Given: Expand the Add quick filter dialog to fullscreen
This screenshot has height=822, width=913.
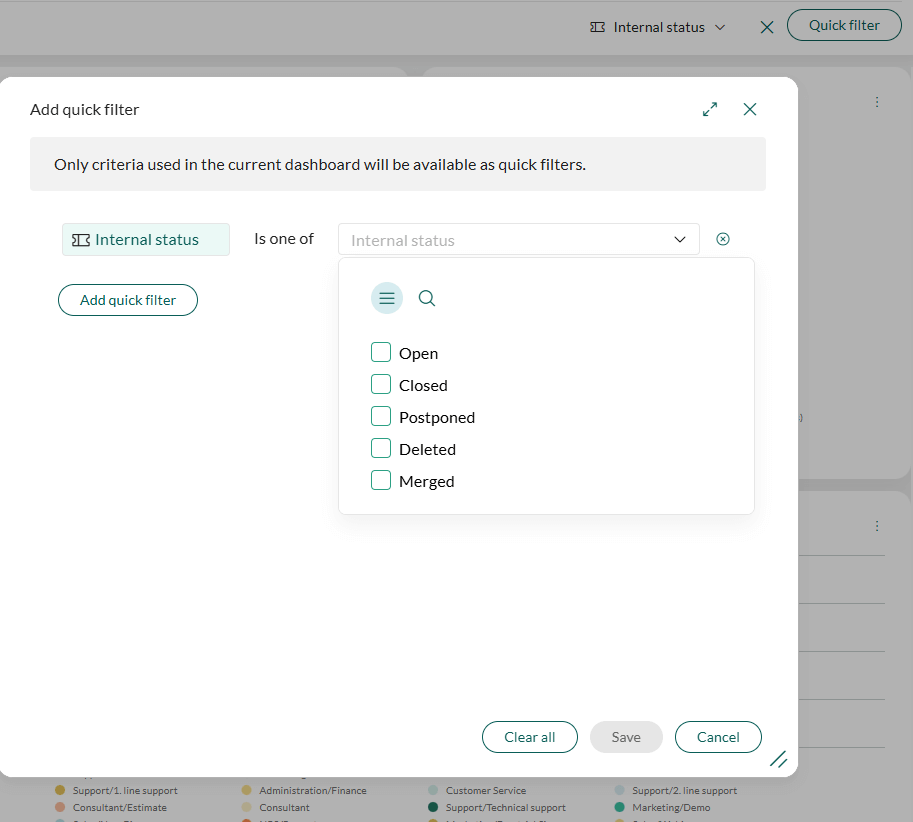Looking at the screenshot, I should [x=710, y=109].
